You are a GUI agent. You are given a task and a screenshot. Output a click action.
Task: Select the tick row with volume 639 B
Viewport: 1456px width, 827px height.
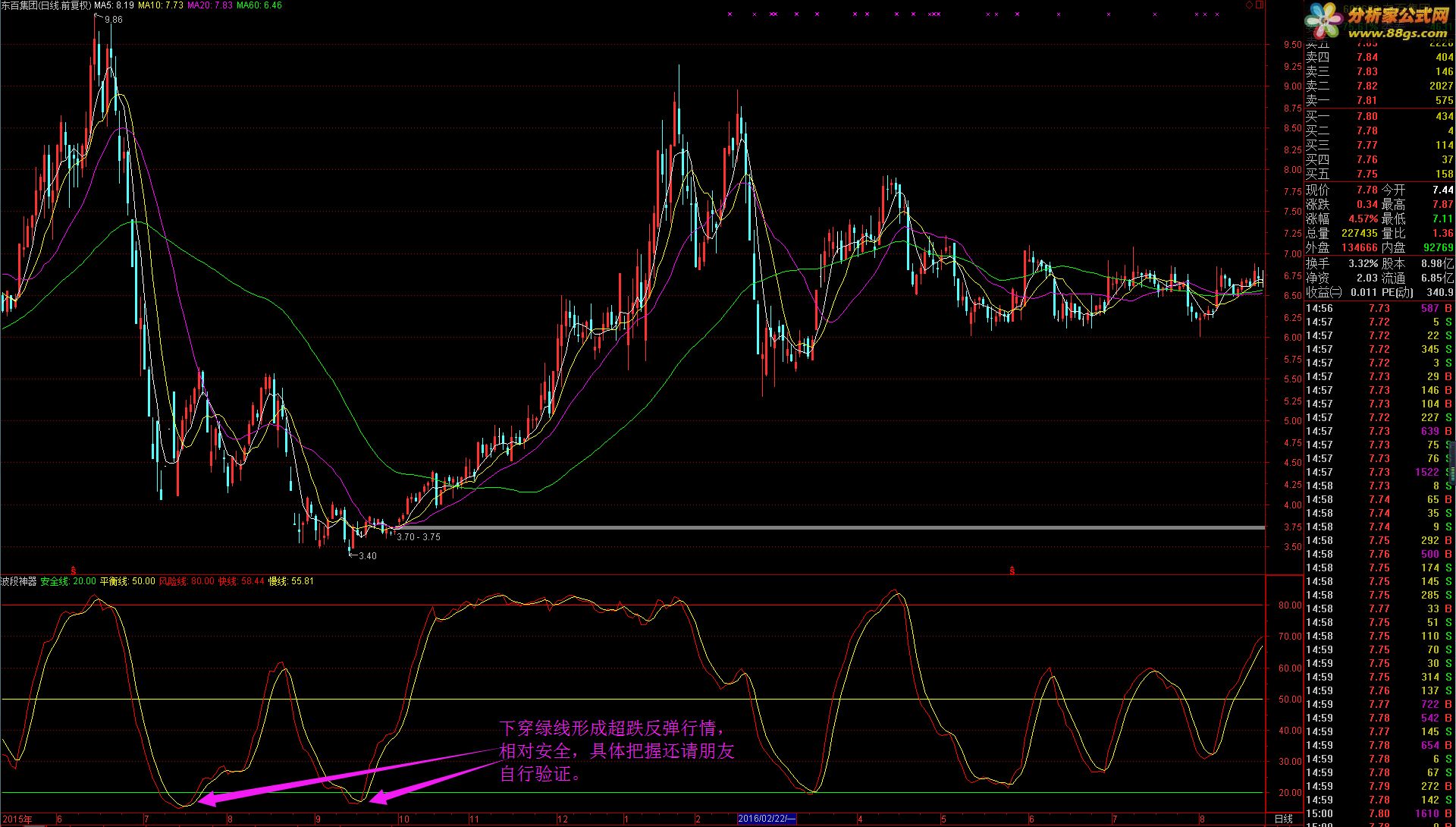(1379, 431)
